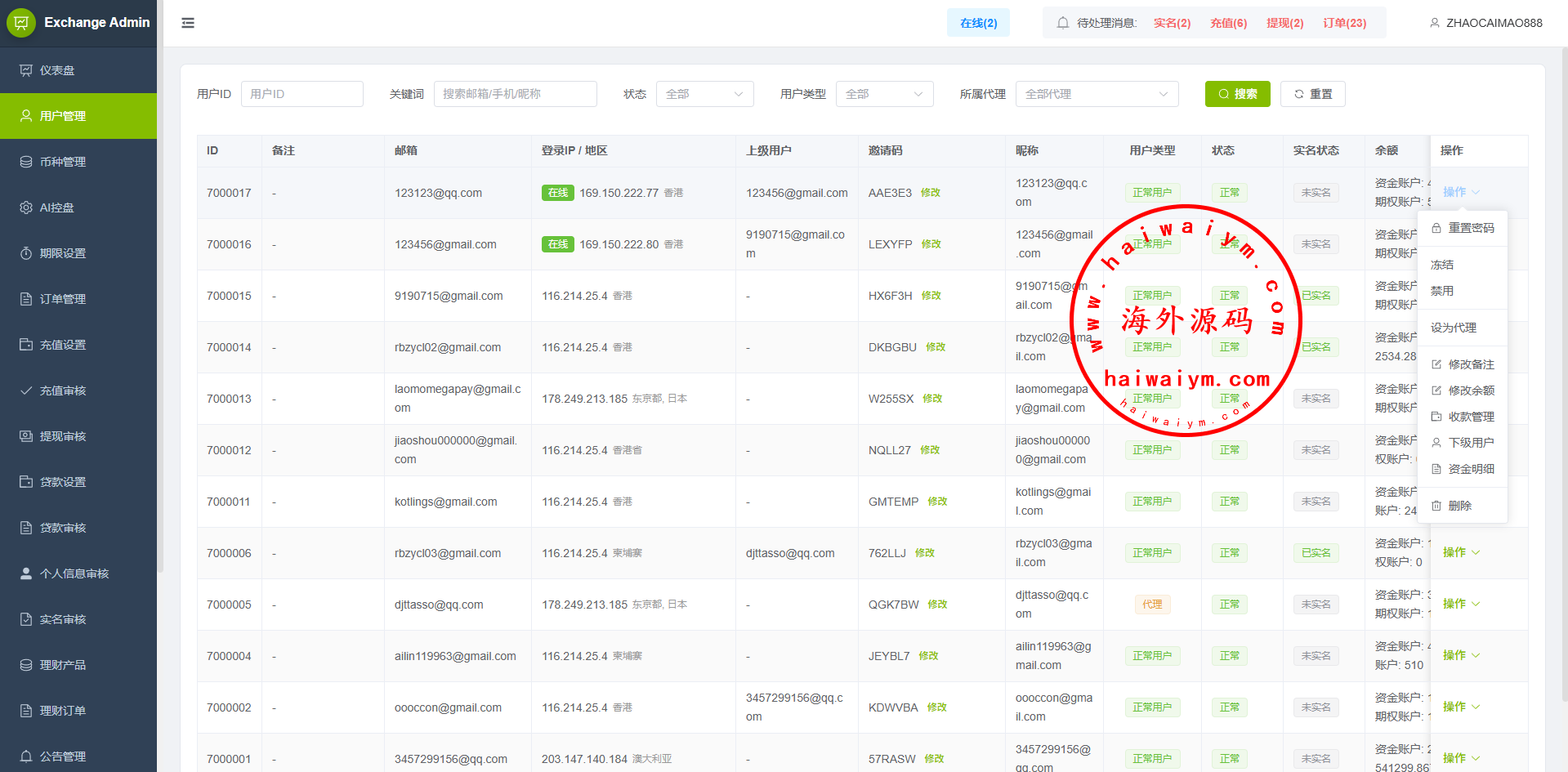The width and height of the screenshot is (1568, 772).
Task: Click the 提现审核 sidebar icon
Action: 26,436
